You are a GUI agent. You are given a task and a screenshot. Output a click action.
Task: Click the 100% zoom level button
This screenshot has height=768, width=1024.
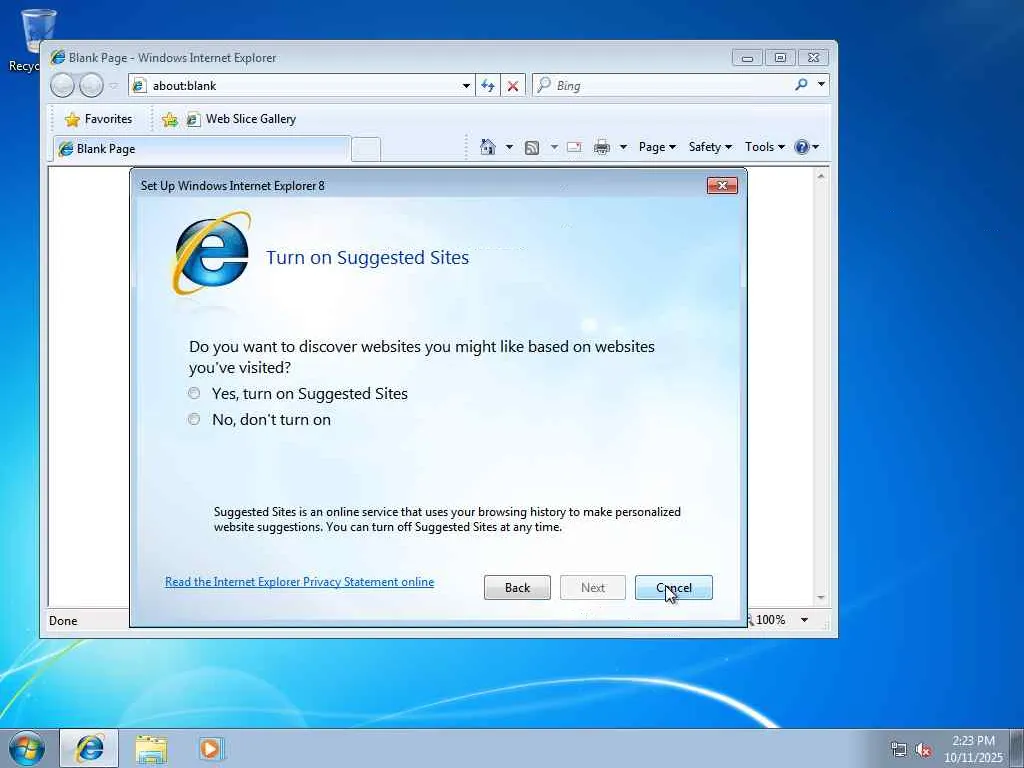pos(768,620)
